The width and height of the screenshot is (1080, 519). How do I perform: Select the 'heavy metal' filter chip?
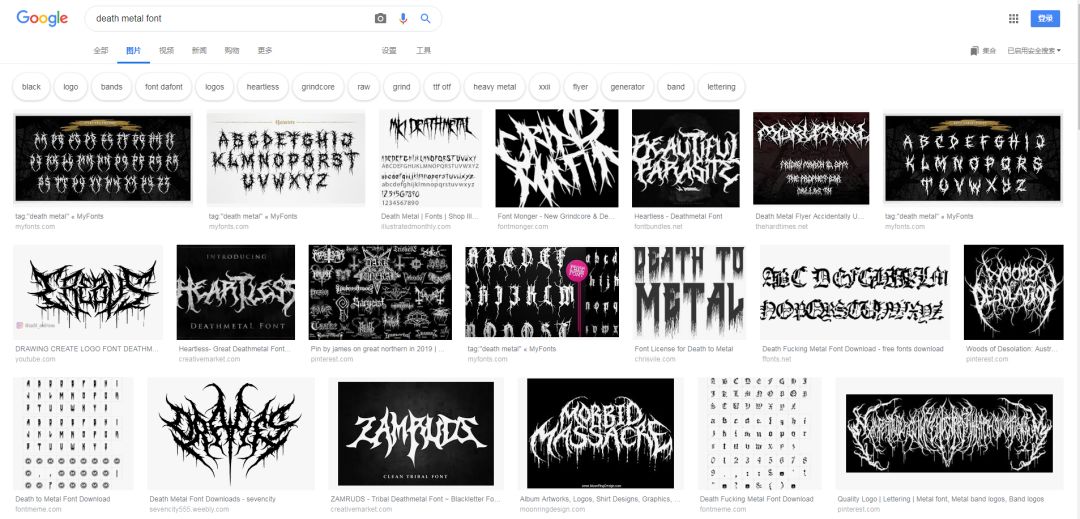point(494,87)
